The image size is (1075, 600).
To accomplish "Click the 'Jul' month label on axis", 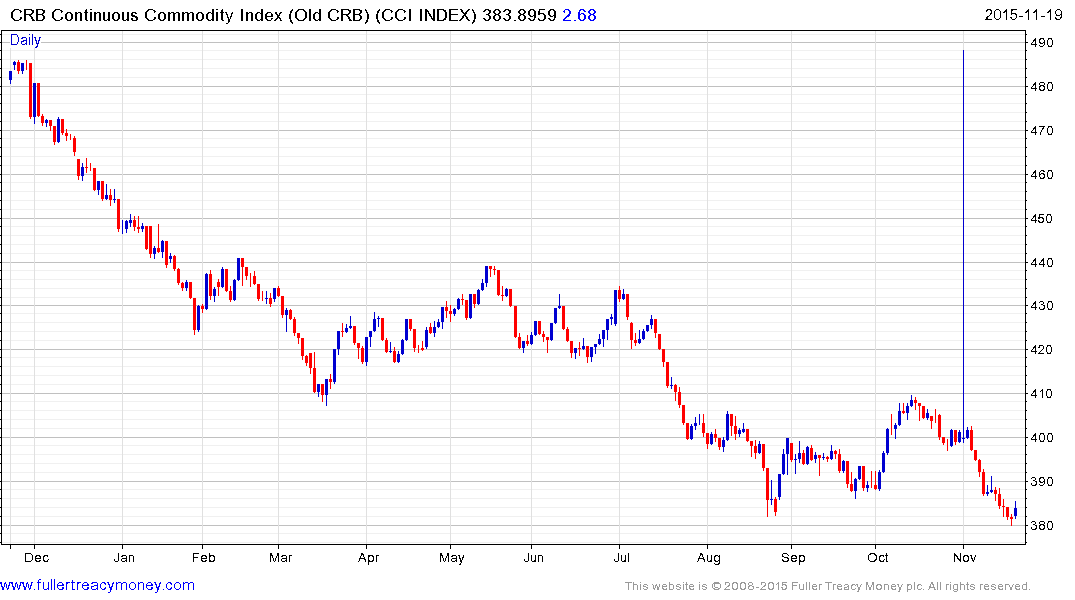I will point(621,557).
